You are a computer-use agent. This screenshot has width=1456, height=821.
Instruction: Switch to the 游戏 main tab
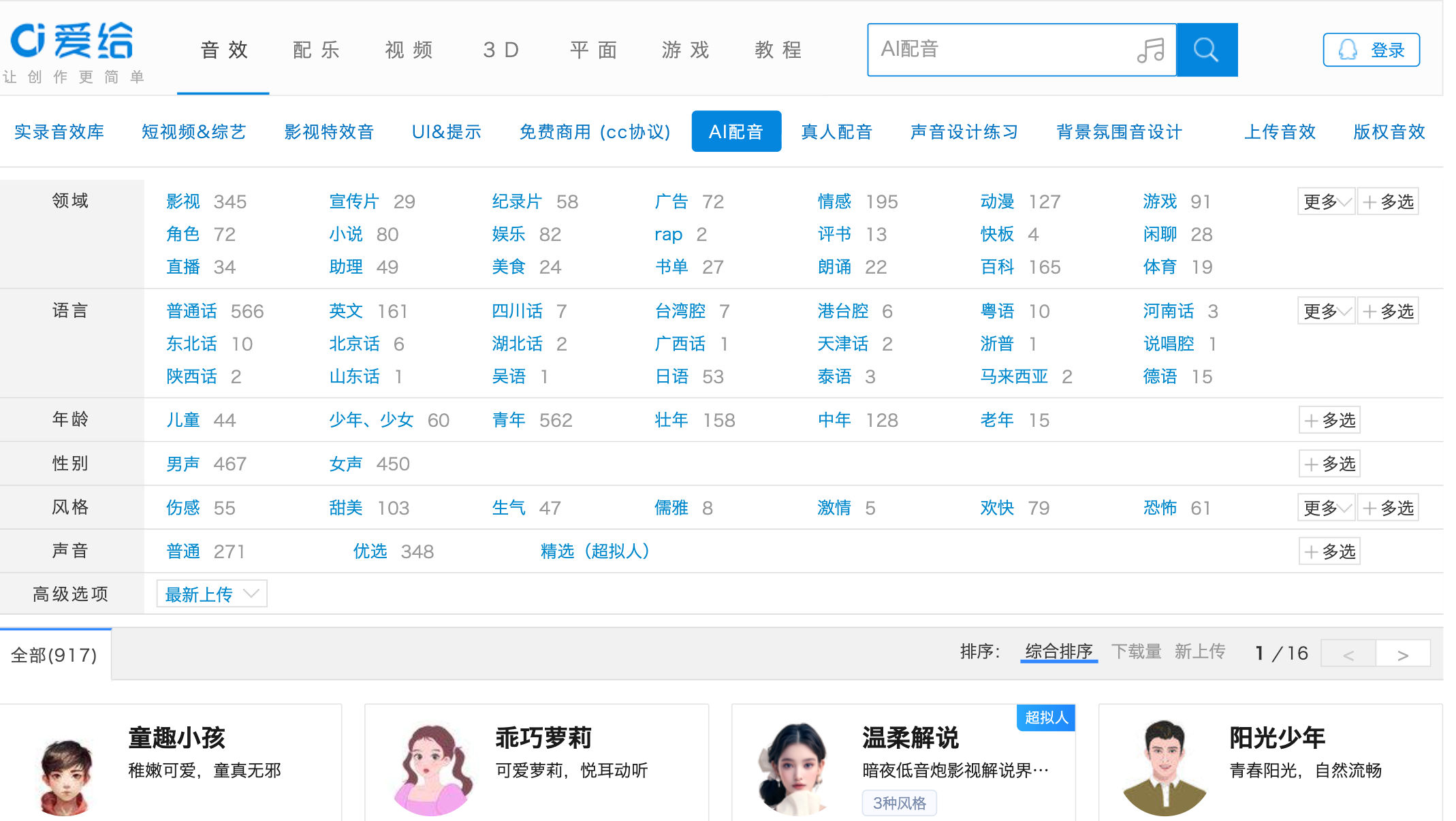(x=686, y=50)
